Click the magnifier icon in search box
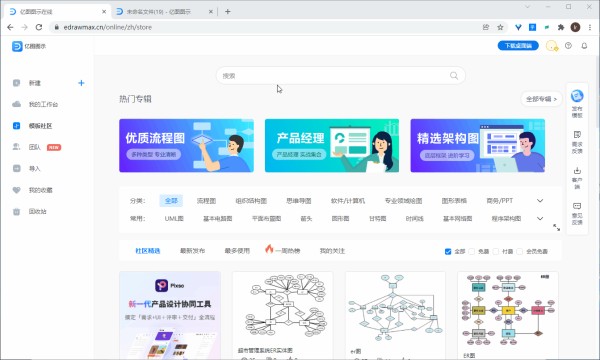The width and height of the screenshot is (600, 360). tap(454, 76)
